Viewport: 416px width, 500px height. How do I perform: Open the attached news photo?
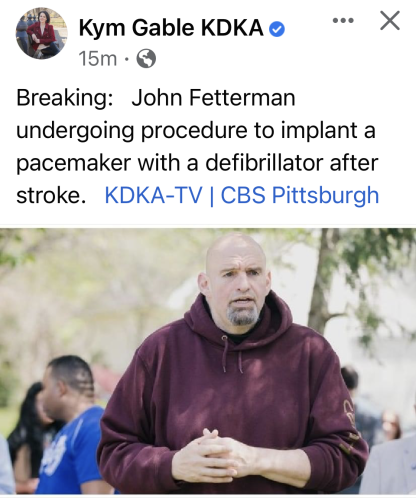[208, 361]
